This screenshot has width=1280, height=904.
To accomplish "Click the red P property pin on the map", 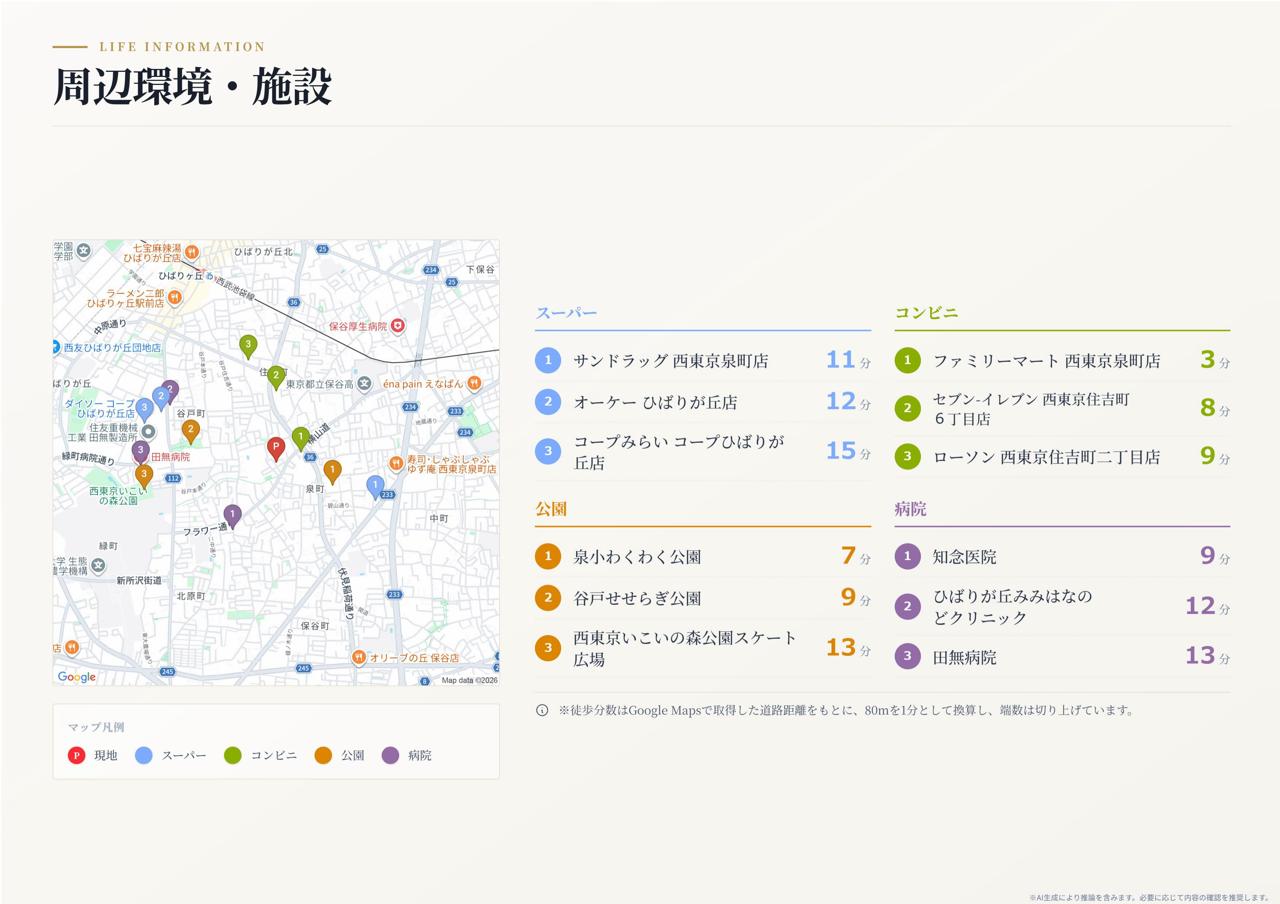I will click(276, 448).
